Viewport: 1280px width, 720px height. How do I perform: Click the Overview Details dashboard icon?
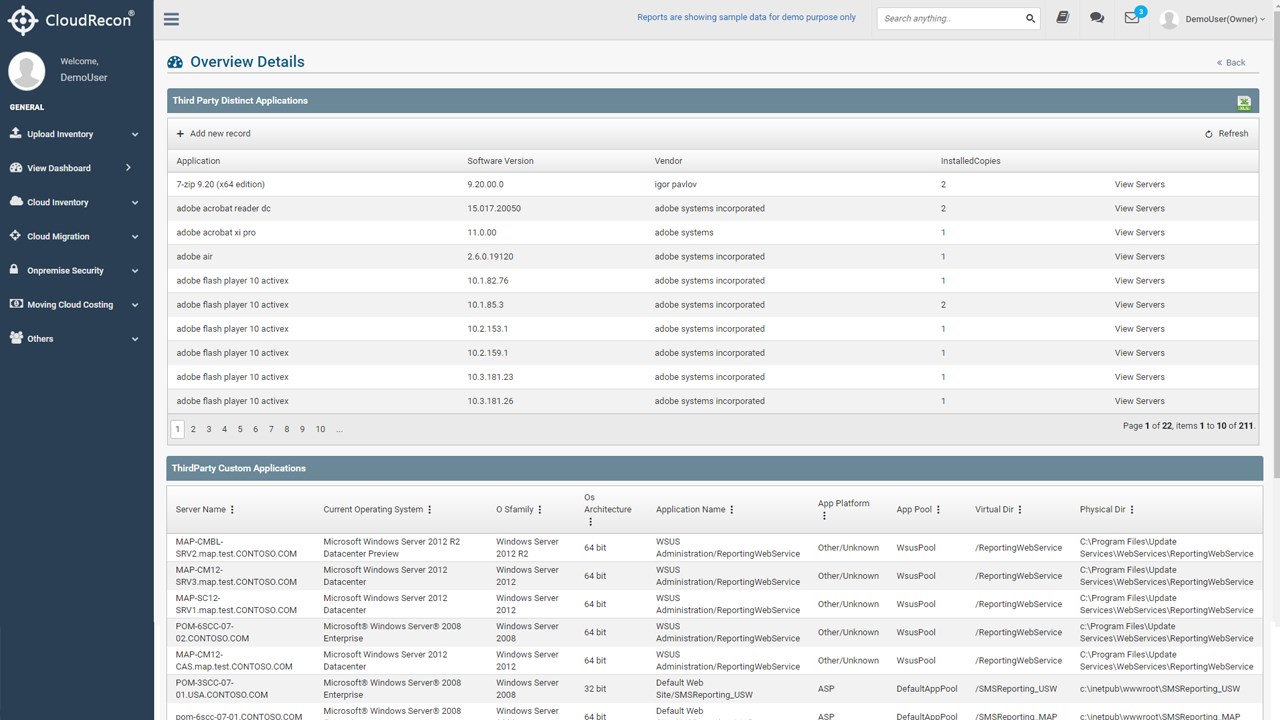[x=175, y=62]
